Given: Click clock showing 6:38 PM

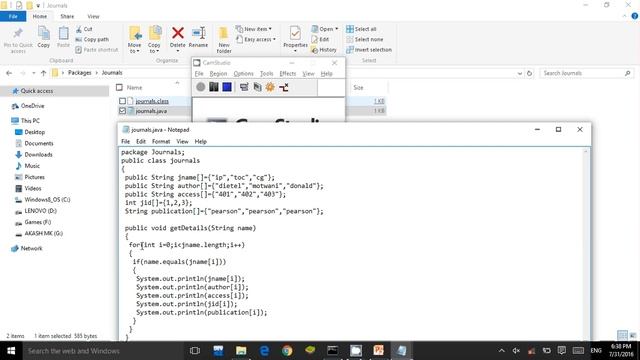Looking at the screenshot, I should tap(621, 347).
